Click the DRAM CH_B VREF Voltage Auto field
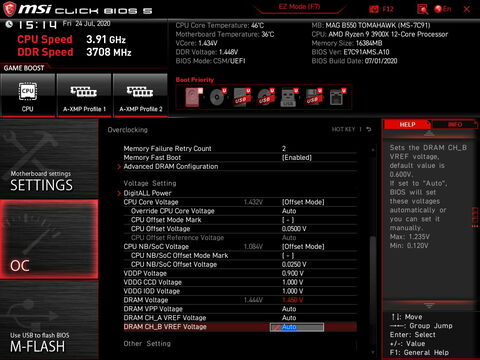The image size is (480, 360). [297, 327]
